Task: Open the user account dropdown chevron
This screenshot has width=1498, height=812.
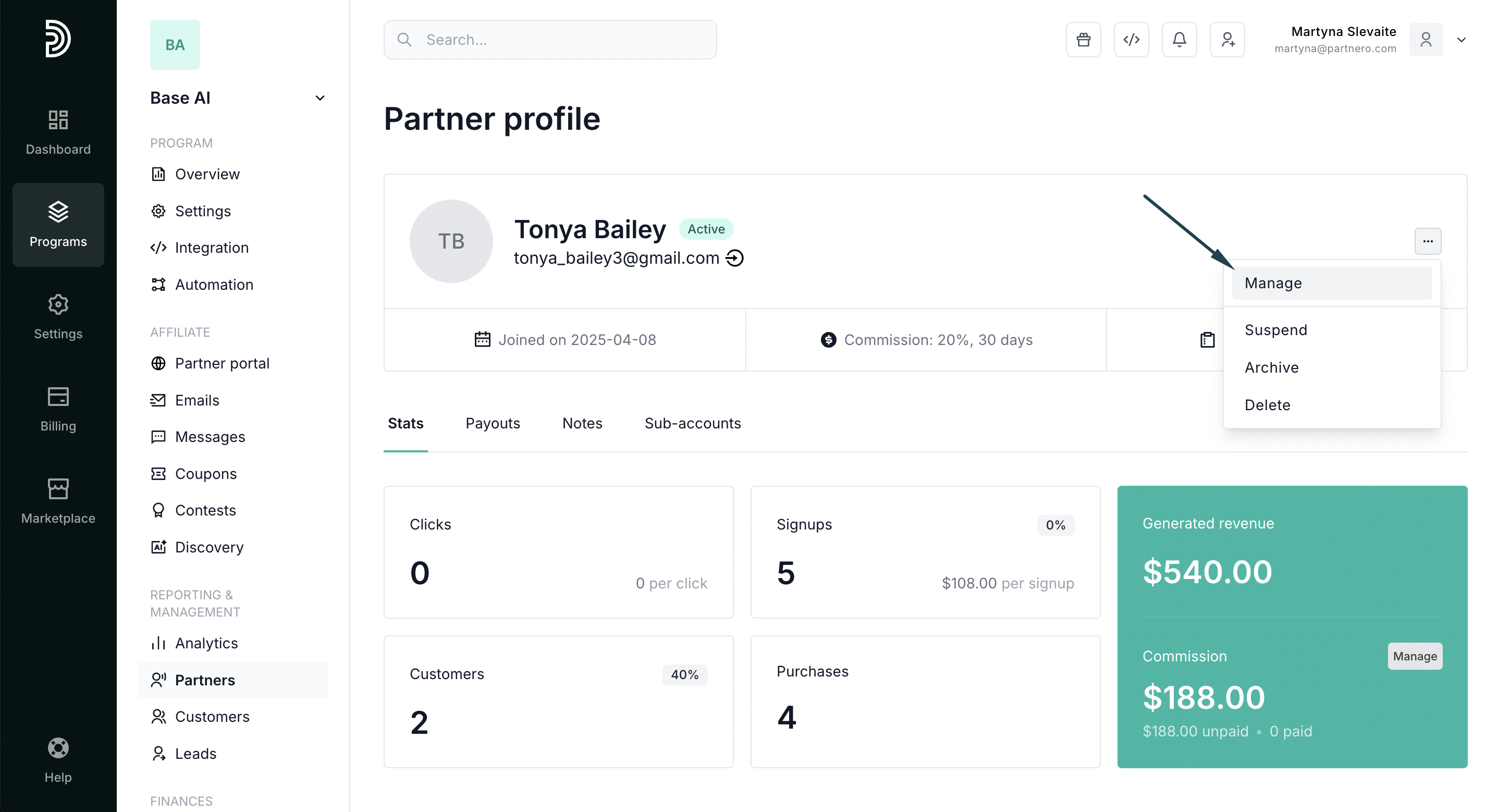Action: coord(1461,40)
